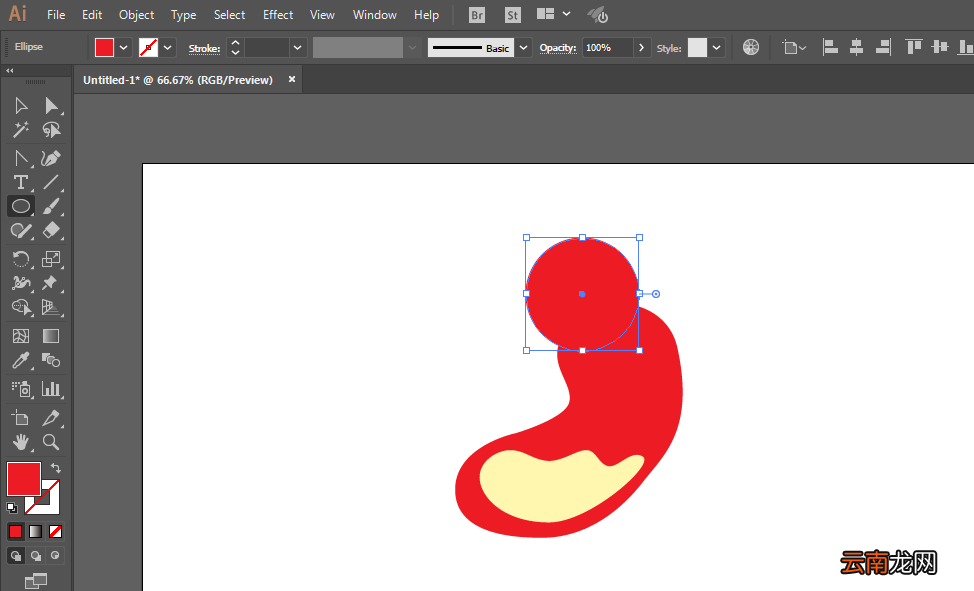
Task: Open the Effect menu
Action: [278, 14]
